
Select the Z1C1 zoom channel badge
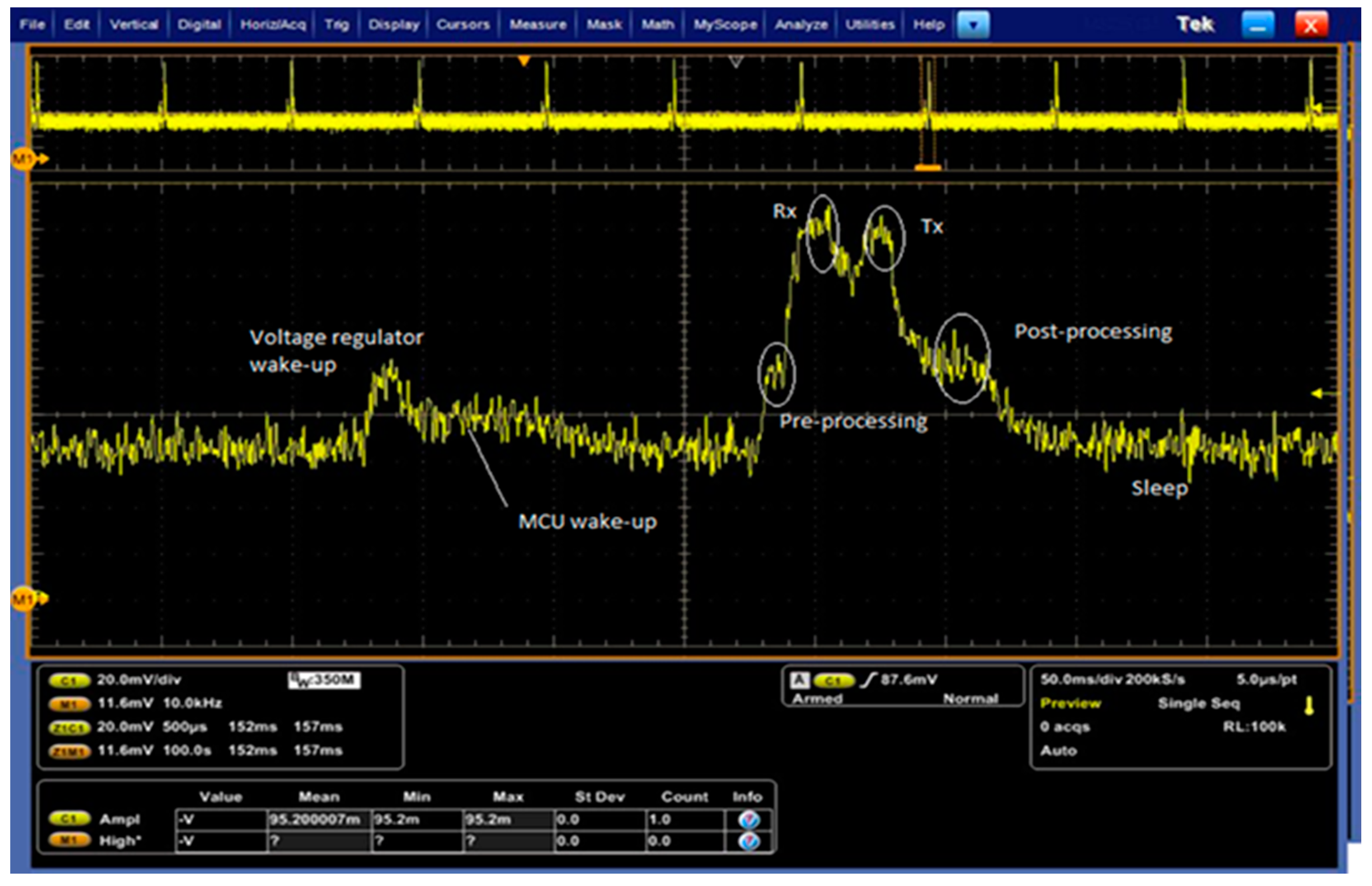(69, 728)
